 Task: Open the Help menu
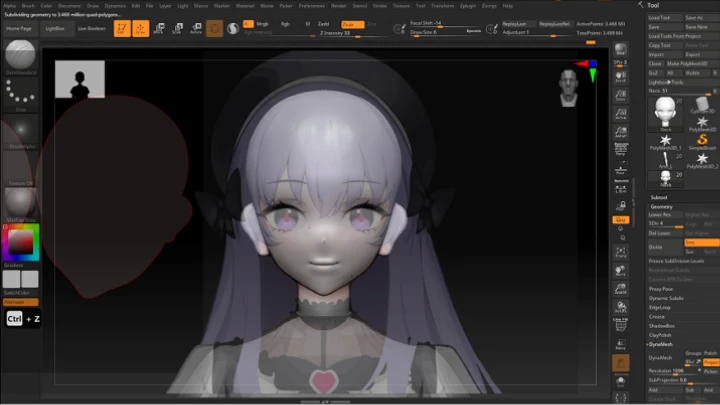(x=507, y=6)
